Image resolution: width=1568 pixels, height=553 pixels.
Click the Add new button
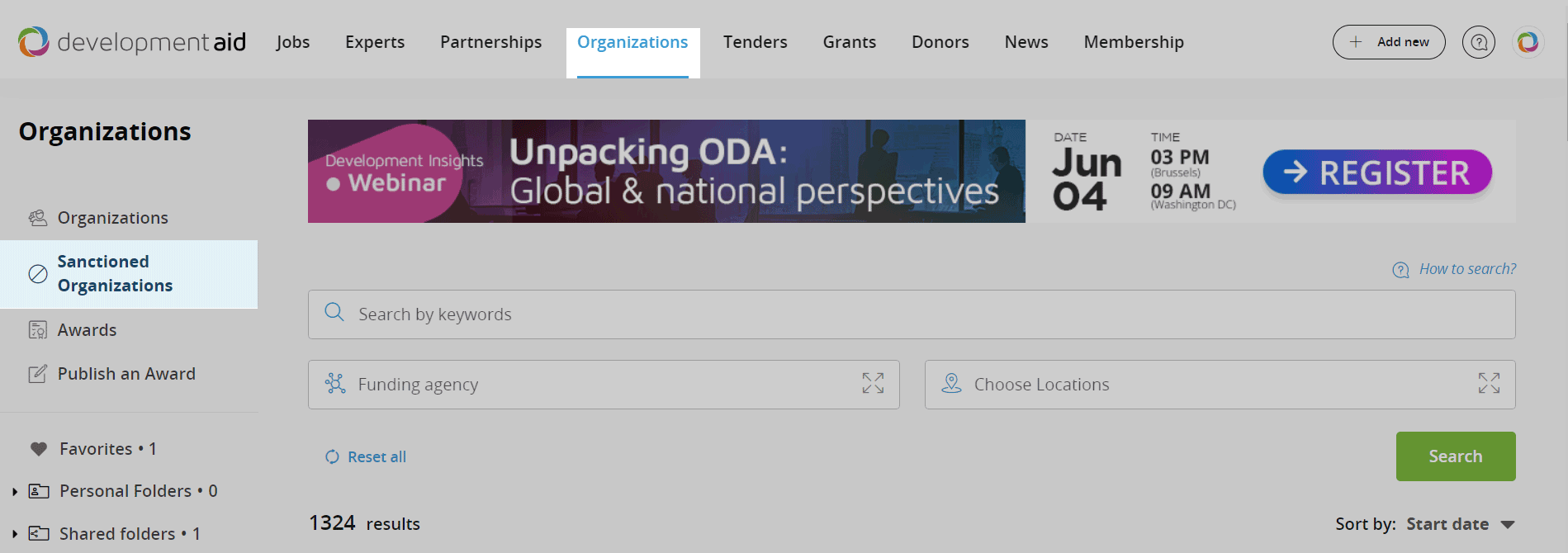tap(1389, 42)
